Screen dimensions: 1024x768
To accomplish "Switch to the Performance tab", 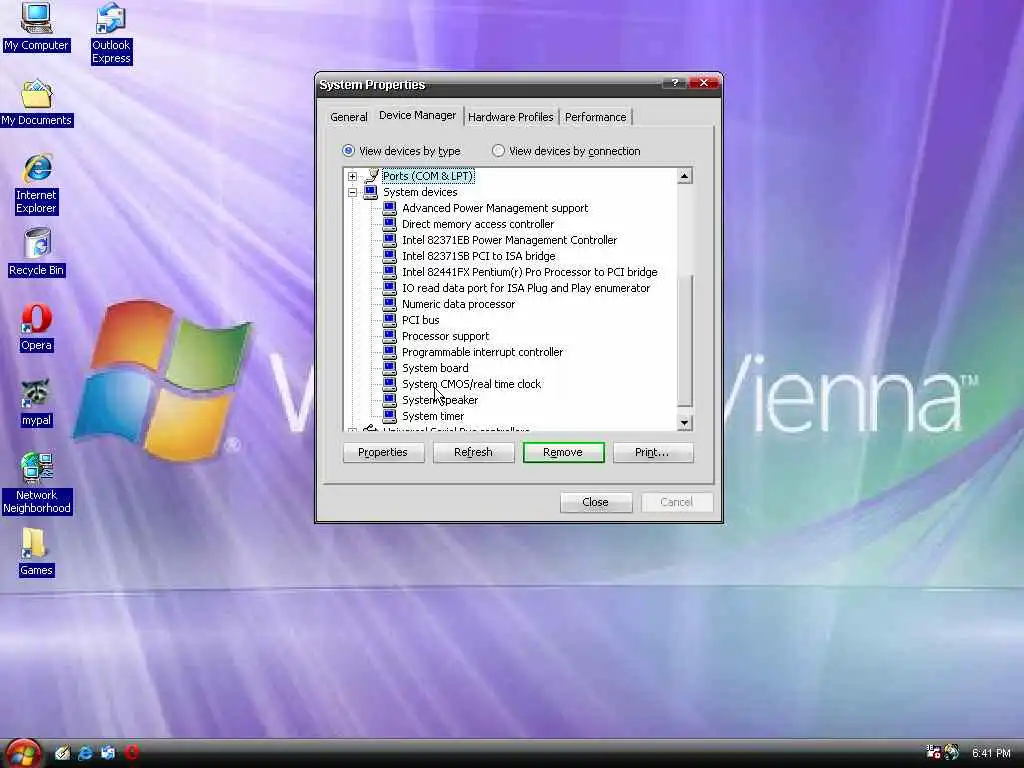I will [595, 117].
